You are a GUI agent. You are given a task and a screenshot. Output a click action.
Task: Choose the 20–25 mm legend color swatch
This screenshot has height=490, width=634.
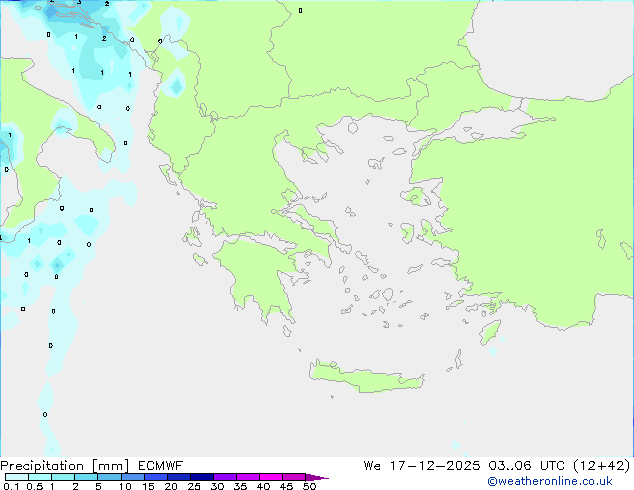179,477
